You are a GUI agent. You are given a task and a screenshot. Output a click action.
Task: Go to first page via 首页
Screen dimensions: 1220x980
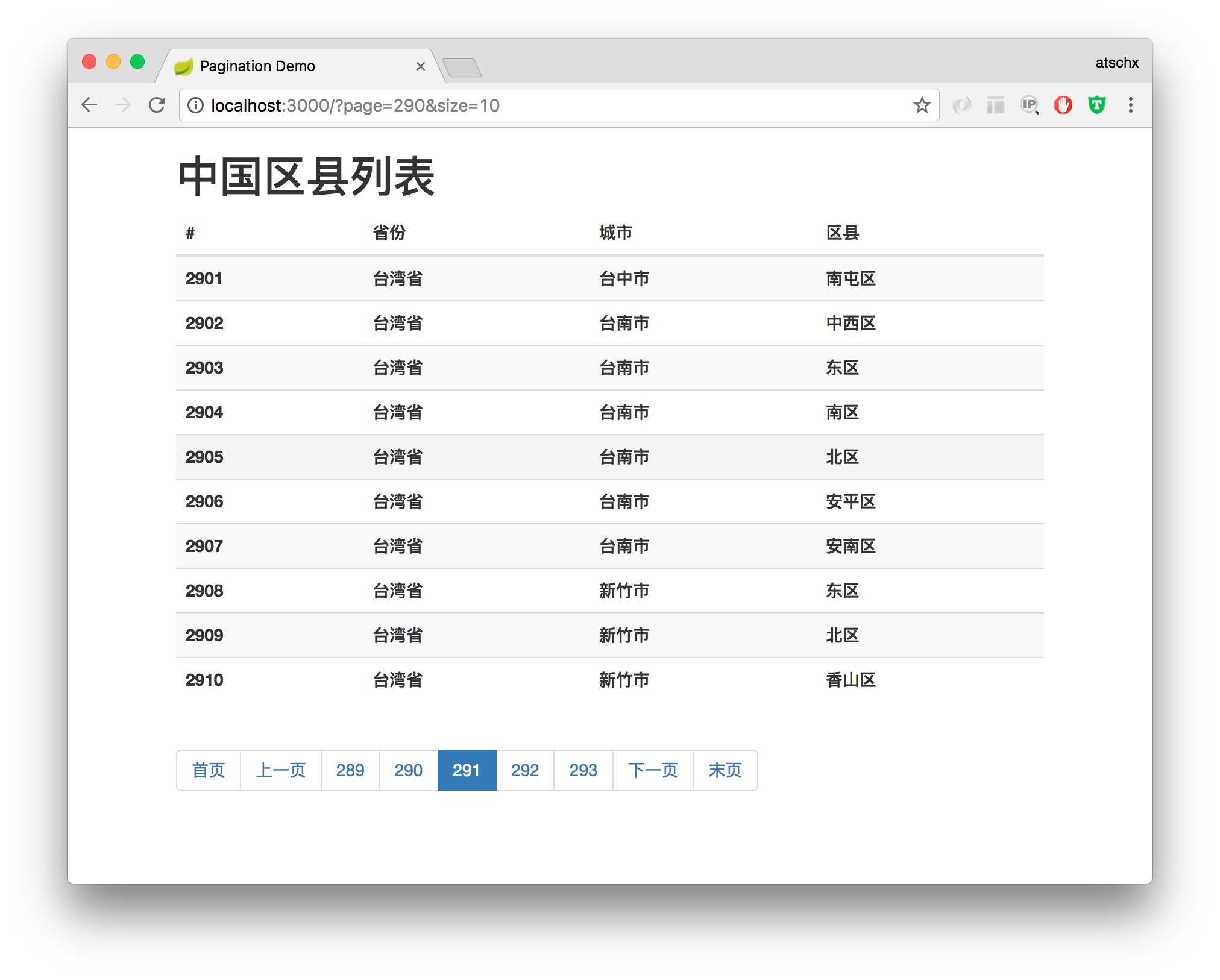click(x=209, y=770)
